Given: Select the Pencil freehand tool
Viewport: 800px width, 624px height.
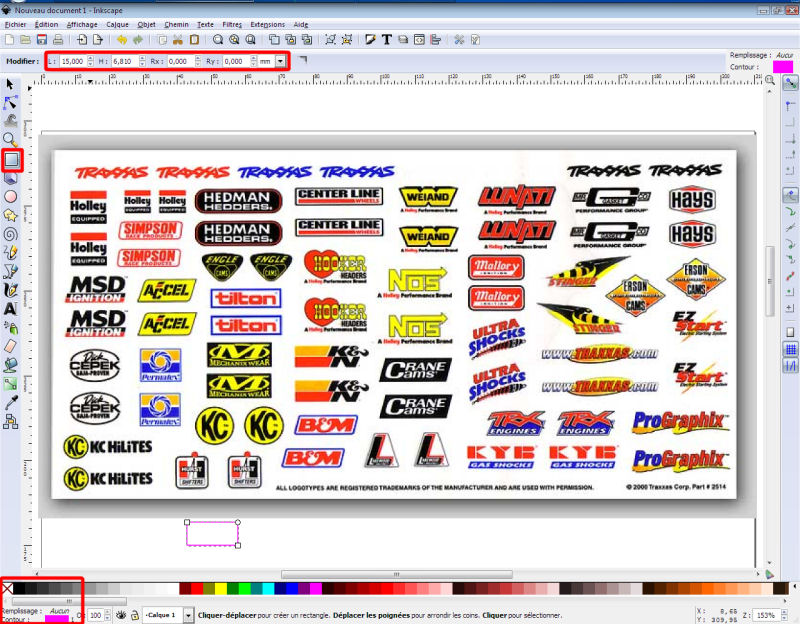Looking at the screenshot, I should (11, 252).
